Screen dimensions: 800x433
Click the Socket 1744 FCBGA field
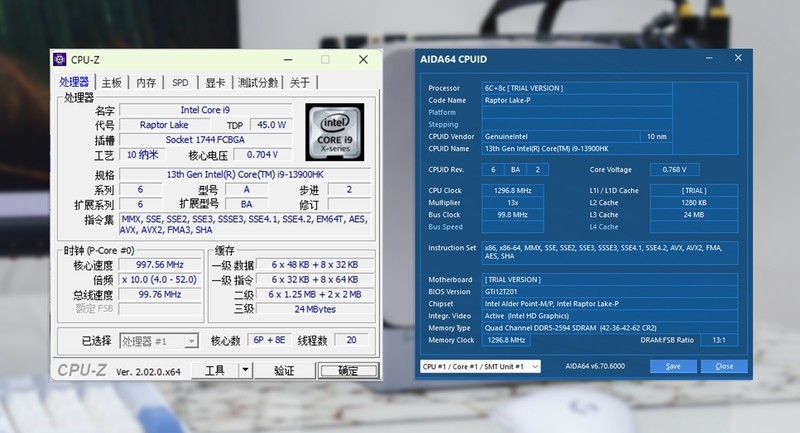coord(206,139)
